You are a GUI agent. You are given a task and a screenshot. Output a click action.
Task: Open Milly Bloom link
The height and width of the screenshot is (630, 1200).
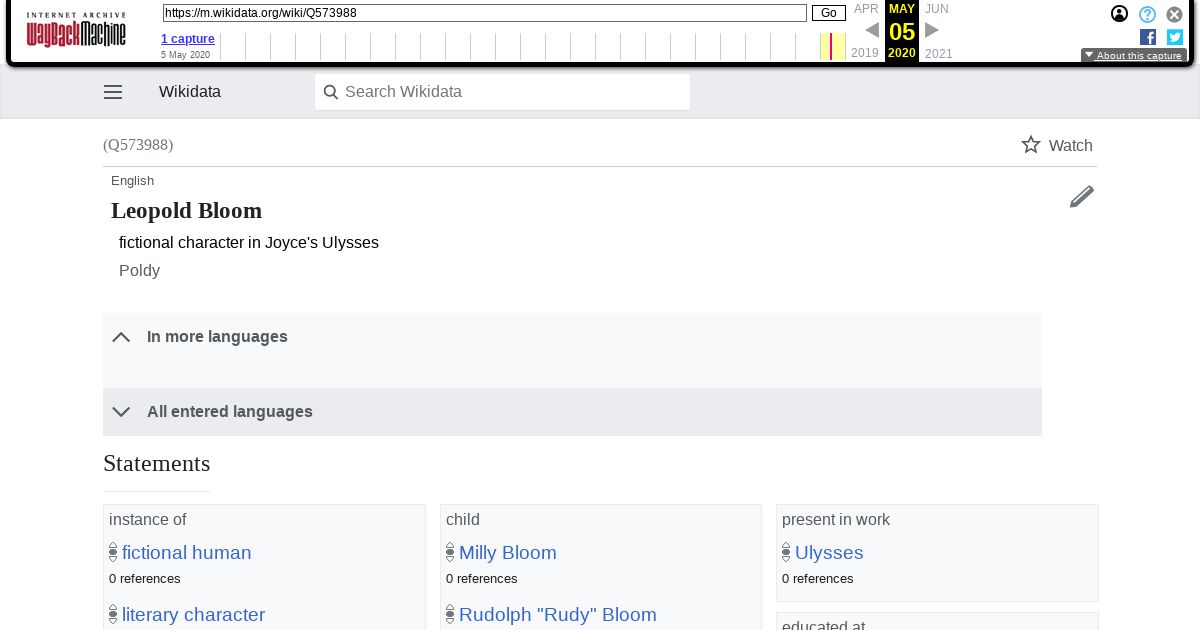508,553
